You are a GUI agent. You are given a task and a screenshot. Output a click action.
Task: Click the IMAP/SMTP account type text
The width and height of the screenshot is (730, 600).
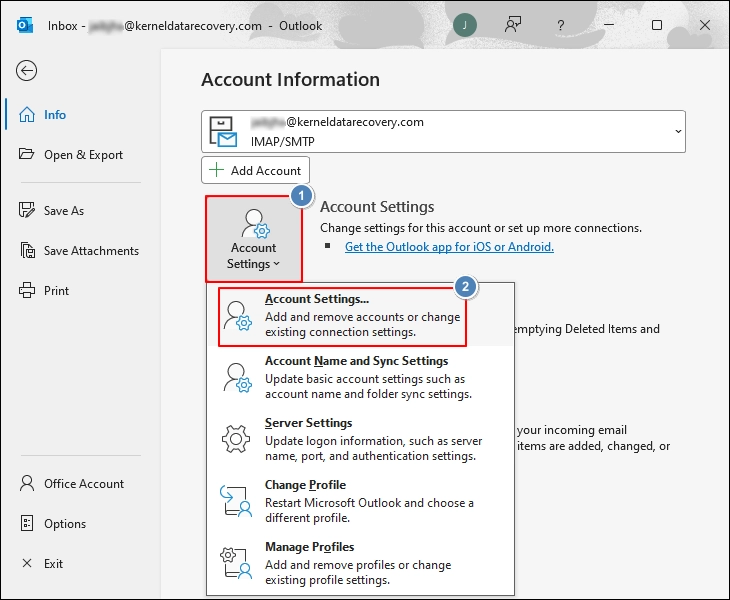[x=283, y=142]
